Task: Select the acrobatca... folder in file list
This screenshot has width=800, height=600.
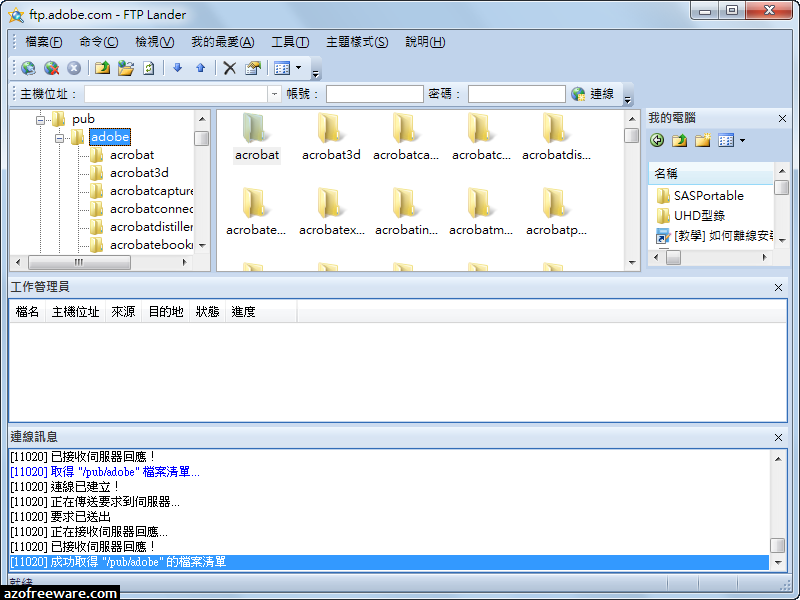Action: coord(406,137)
